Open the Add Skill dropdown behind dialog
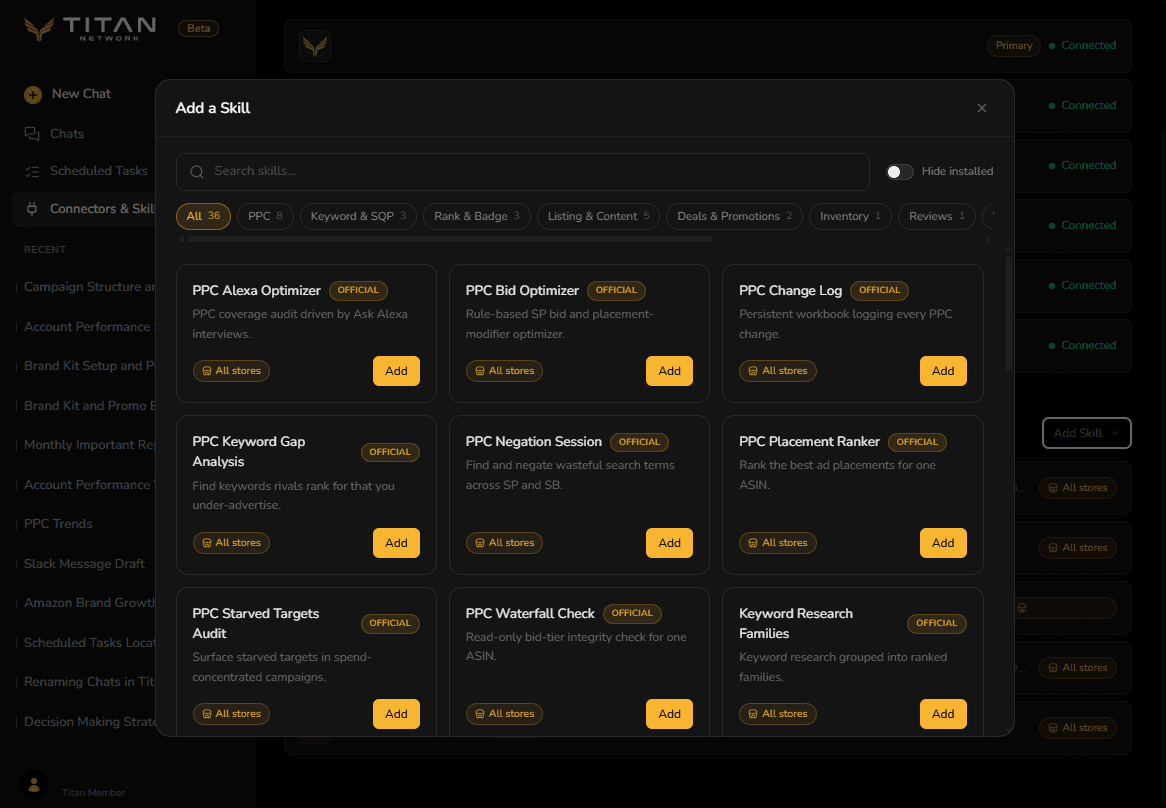This screenshot has width=1166, height=808. [x=1086, y=433]
